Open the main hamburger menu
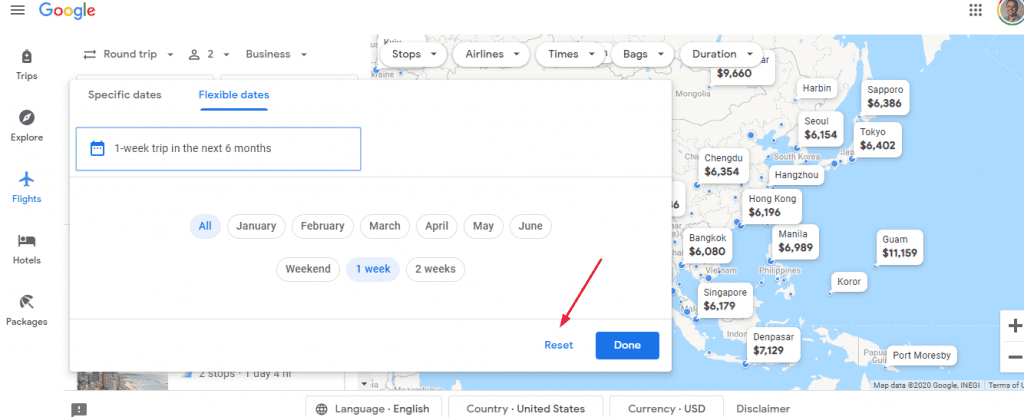 pos(18,10)
